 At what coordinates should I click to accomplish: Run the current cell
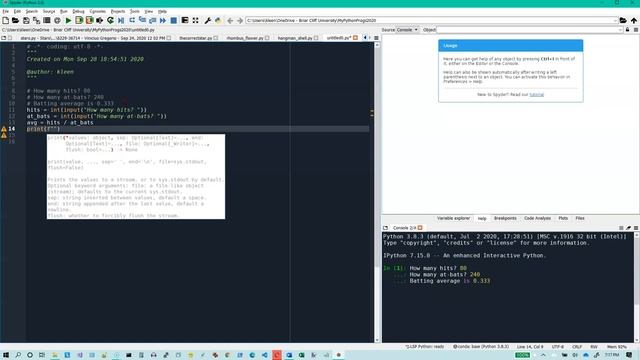coord(79,20)
